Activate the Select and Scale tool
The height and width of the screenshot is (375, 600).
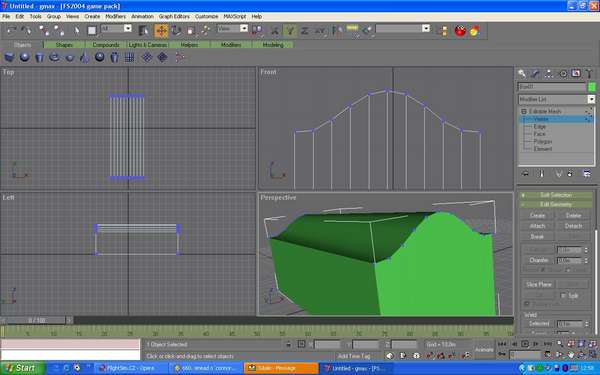click(x=191, y=31)
